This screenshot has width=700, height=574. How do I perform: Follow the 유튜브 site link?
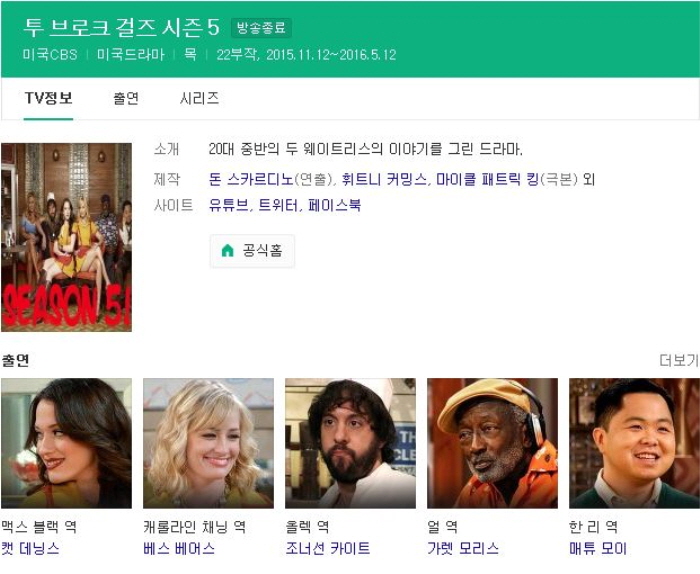coord(229,205)
